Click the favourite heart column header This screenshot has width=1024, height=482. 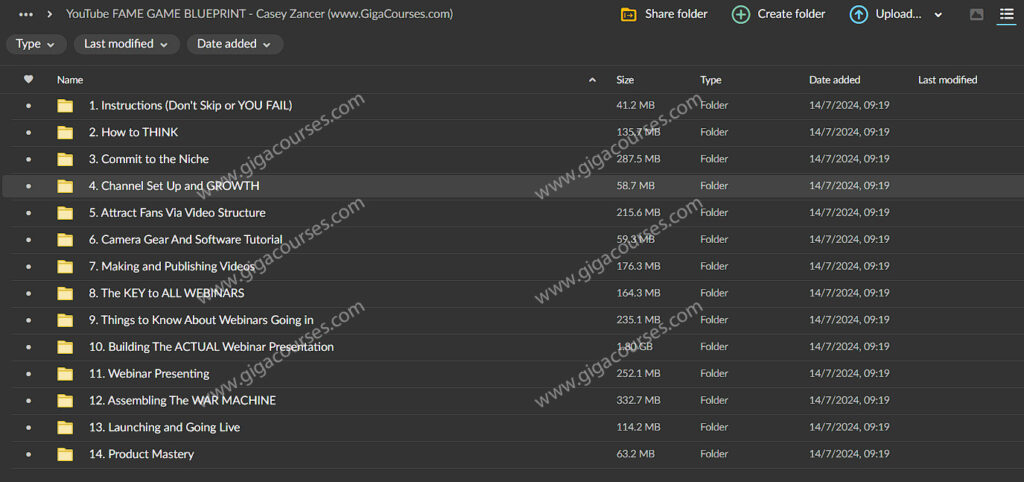click(x=28, y=80)
